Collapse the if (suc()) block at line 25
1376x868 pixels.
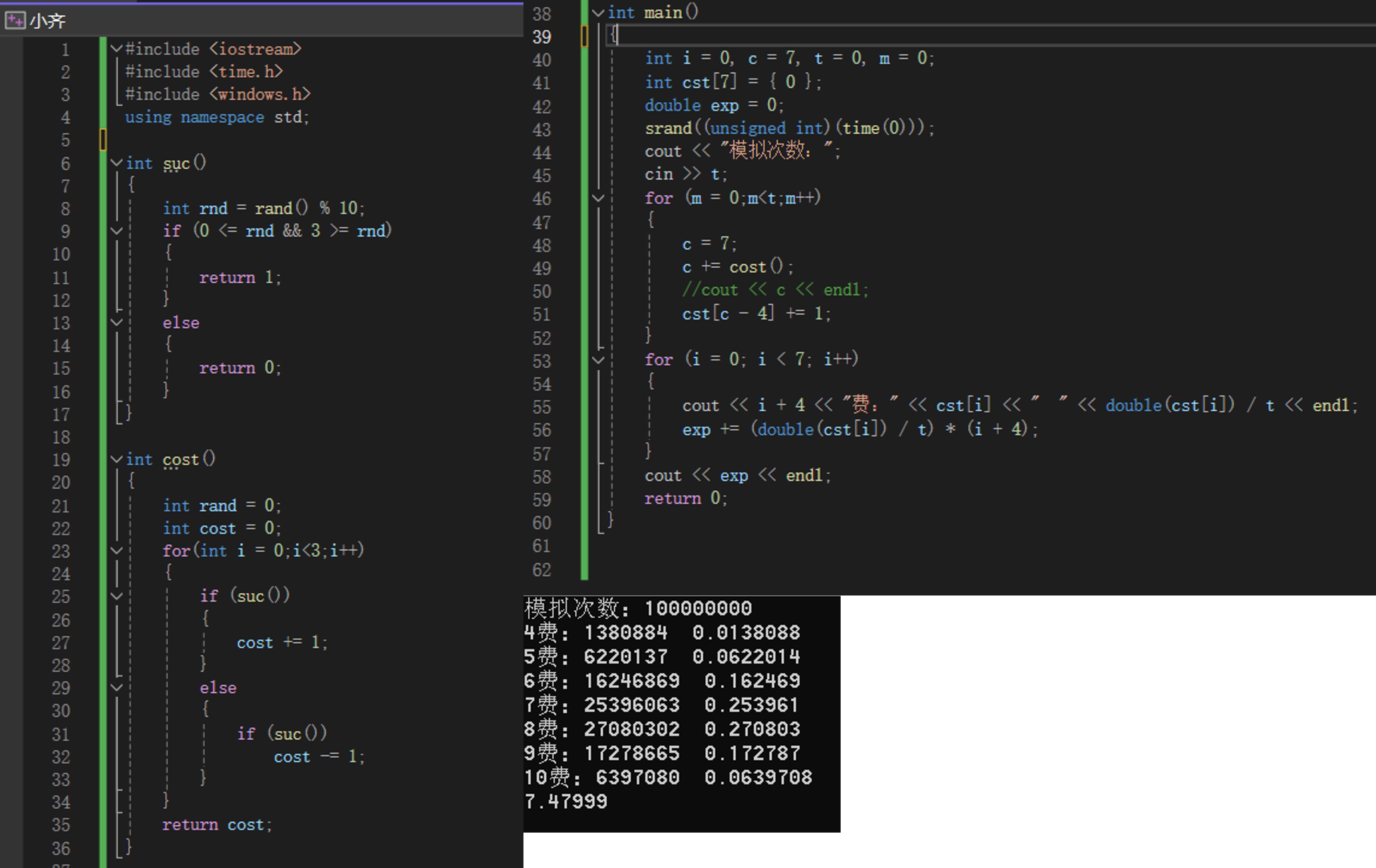116,596
